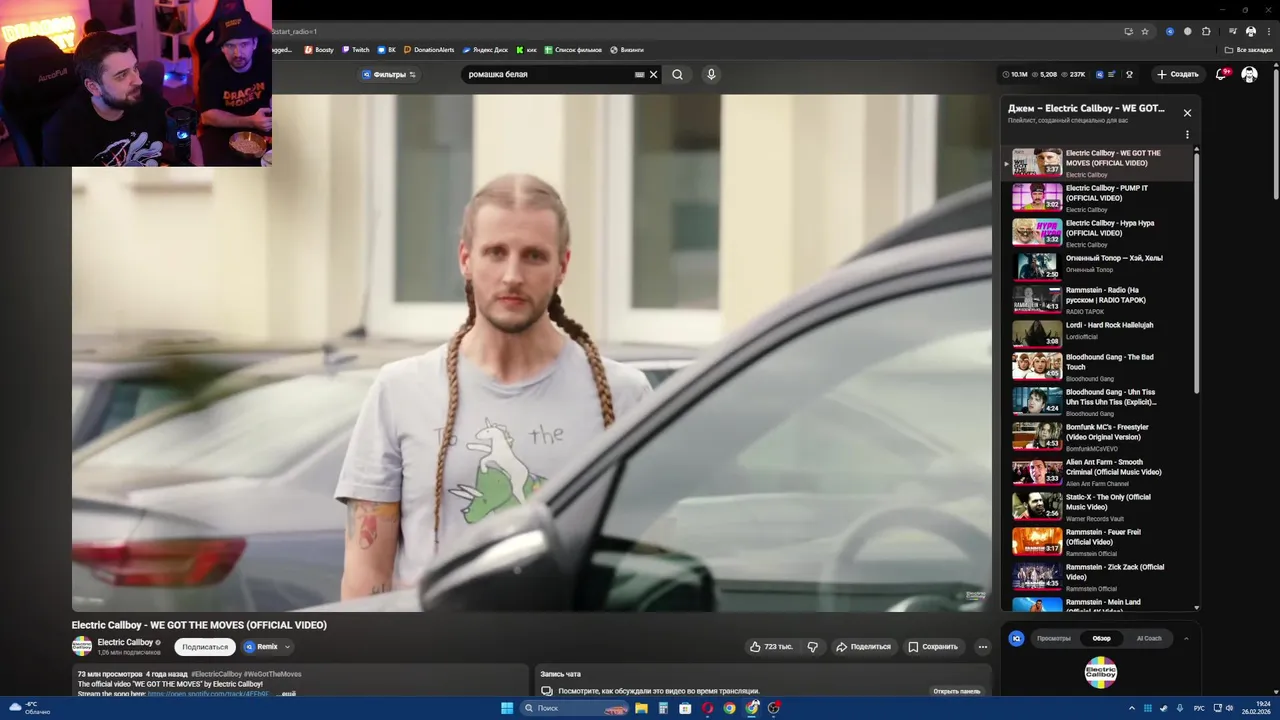Select Alien Ant Farm - Smooth Criminal
This screenshot has width=1280, height=720.
click(x=1100, y=472)
